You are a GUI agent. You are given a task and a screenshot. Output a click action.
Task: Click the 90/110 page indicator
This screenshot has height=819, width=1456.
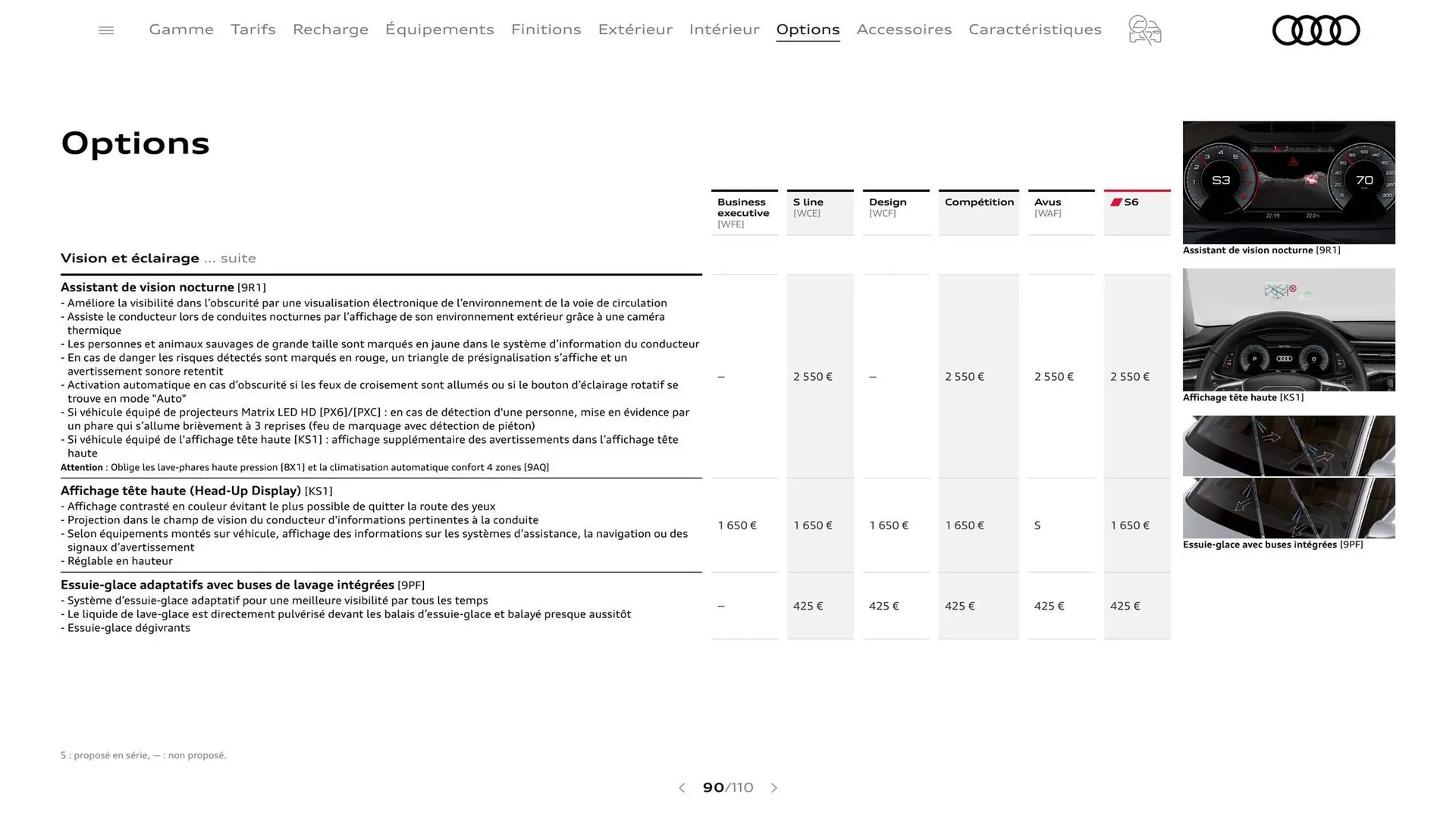pos(728,788)
